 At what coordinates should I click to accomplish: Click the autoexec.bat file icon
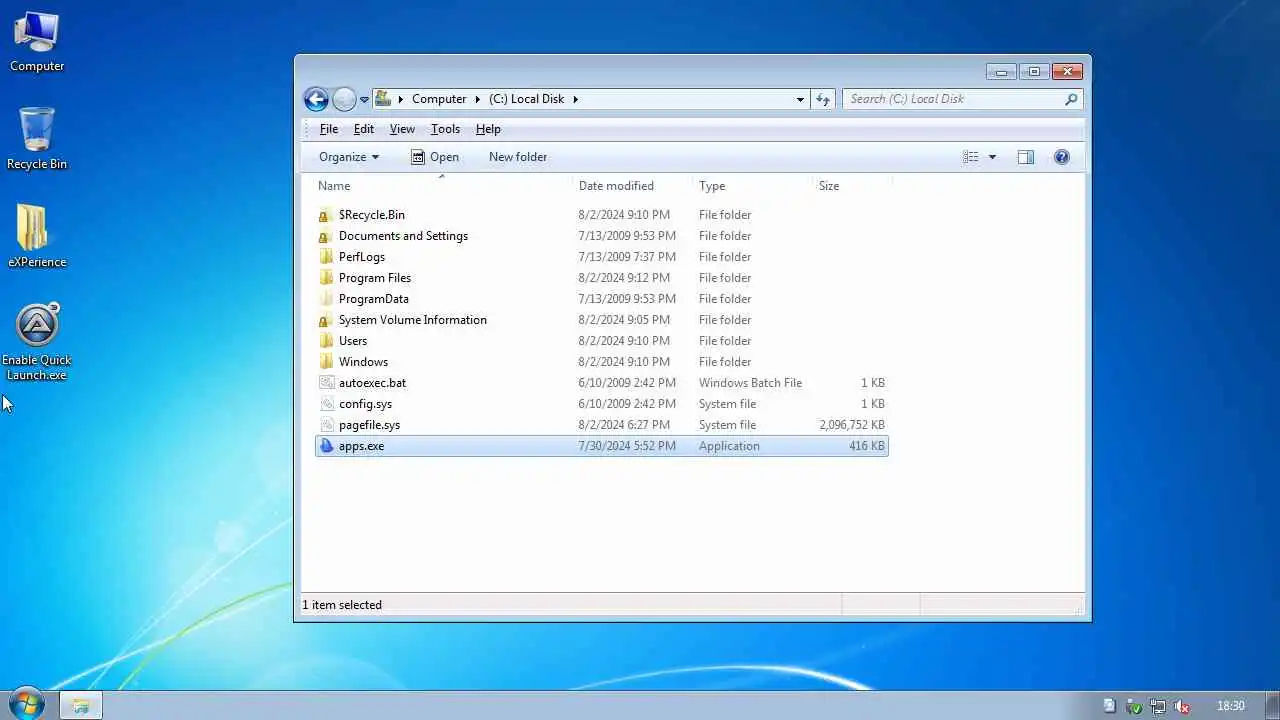tap(326, 383)
